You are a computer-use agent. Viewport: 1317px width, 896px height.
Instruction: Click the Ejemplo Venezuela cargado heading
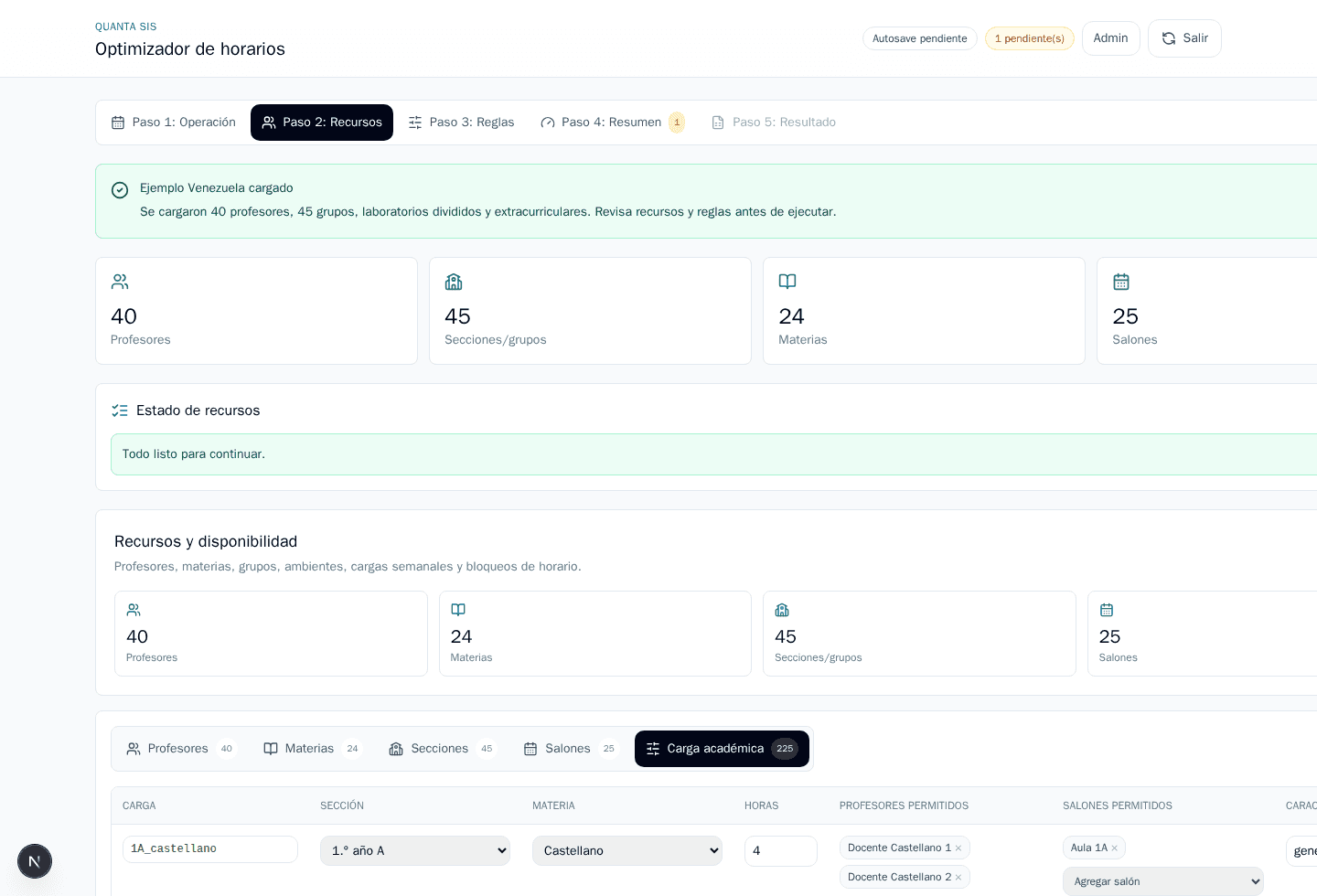pos(217,188)
